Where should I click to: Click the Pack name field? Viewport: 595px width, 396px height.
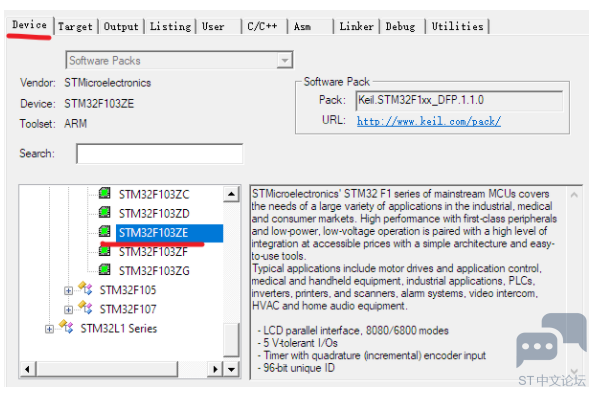pos(459,101)
